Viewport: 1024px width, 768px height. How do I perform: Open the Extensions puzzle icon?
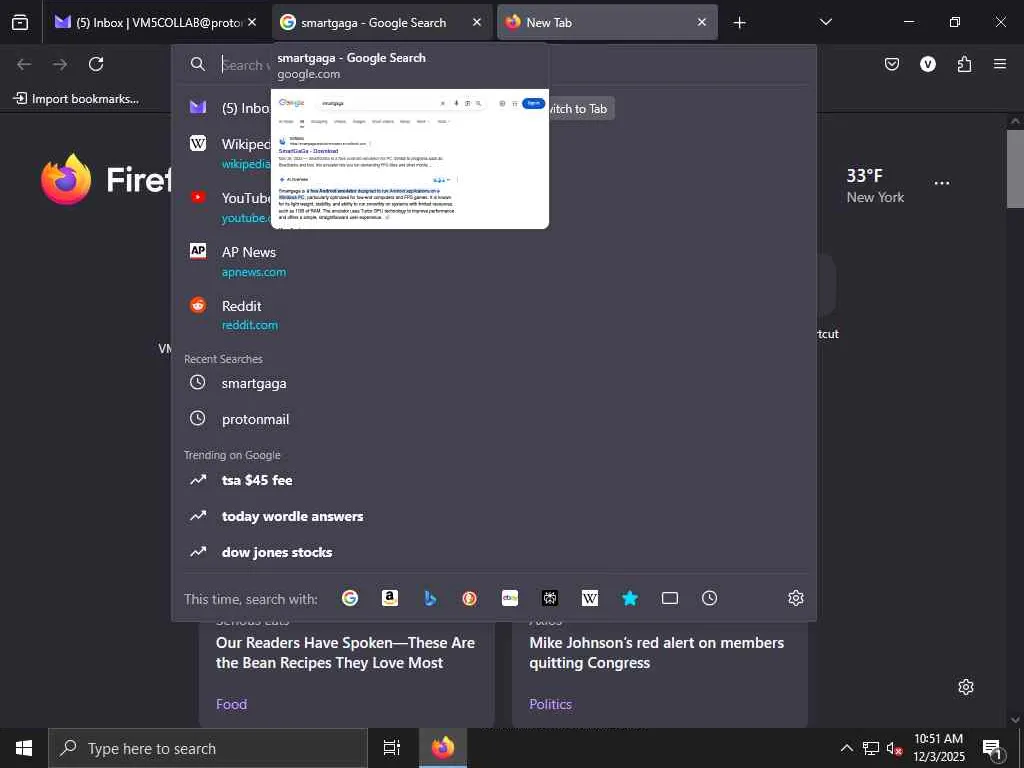point(964,64)
